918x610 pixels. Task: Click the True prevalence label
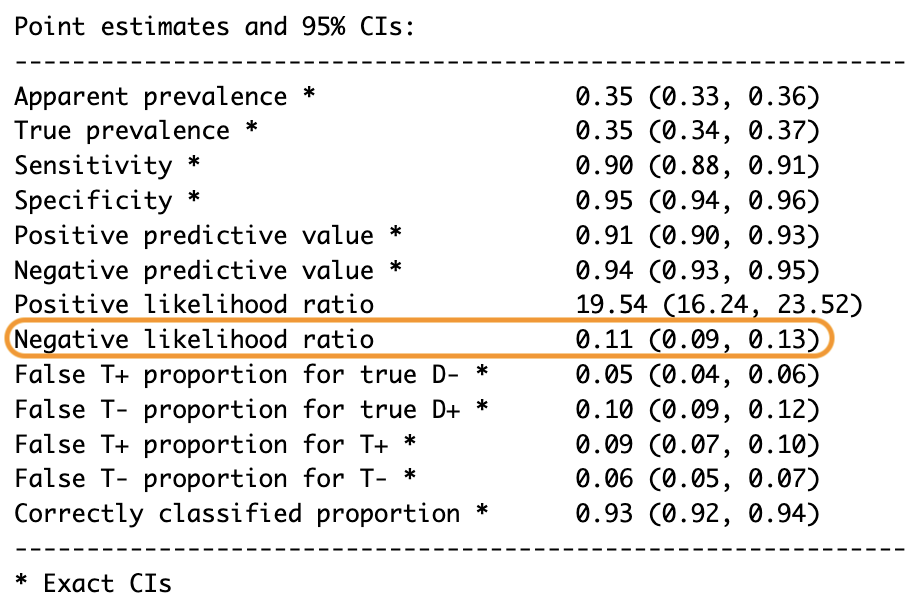122,131
